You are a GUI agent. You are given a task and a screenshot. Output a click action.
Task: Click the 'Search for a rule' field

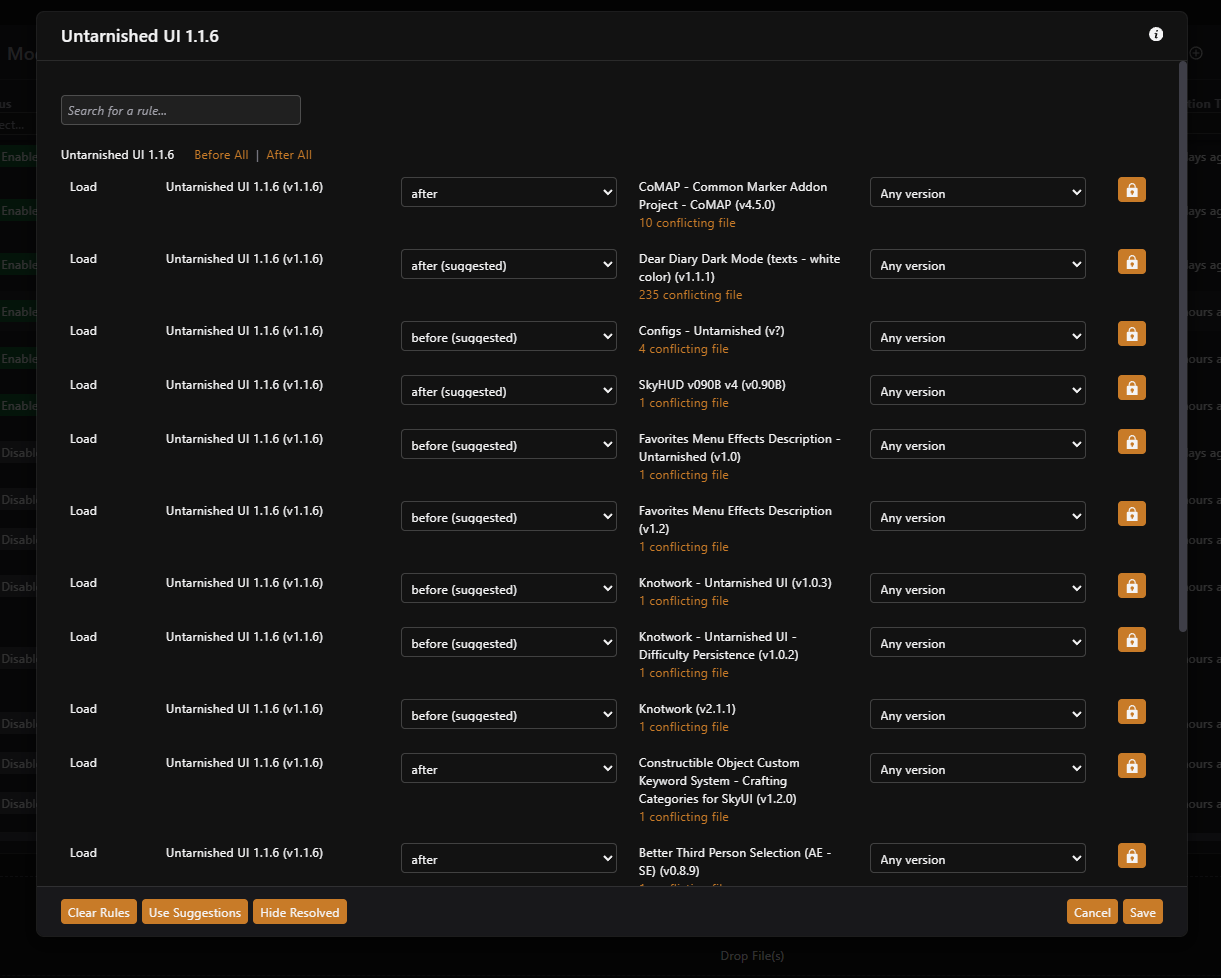point(181,110)
